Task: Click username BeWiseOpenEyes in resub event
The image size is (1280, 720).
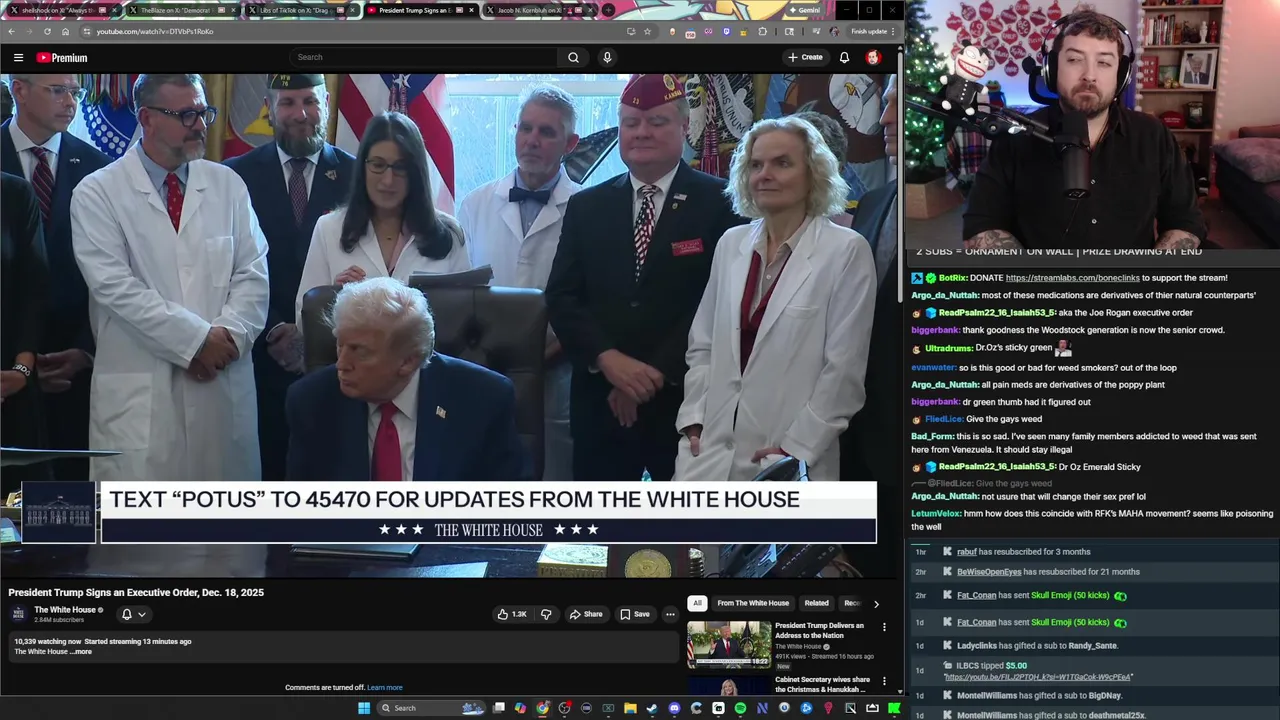Action: coord(989,572)
